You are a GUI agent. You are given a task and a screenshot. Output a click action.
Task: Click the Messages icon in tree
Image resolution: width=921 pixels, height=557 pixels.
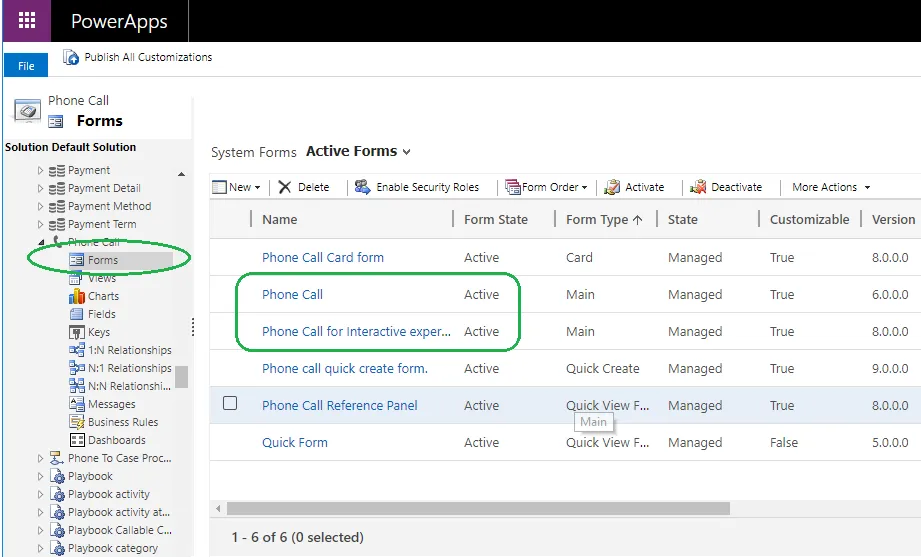click(x=76, y=404)
